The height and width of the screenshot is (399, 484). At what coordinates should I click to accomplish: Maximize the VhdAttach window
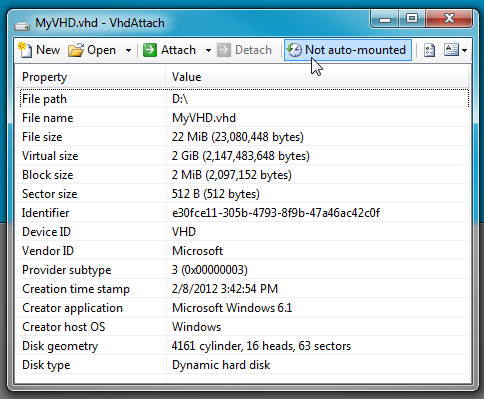tap(412, 18)
